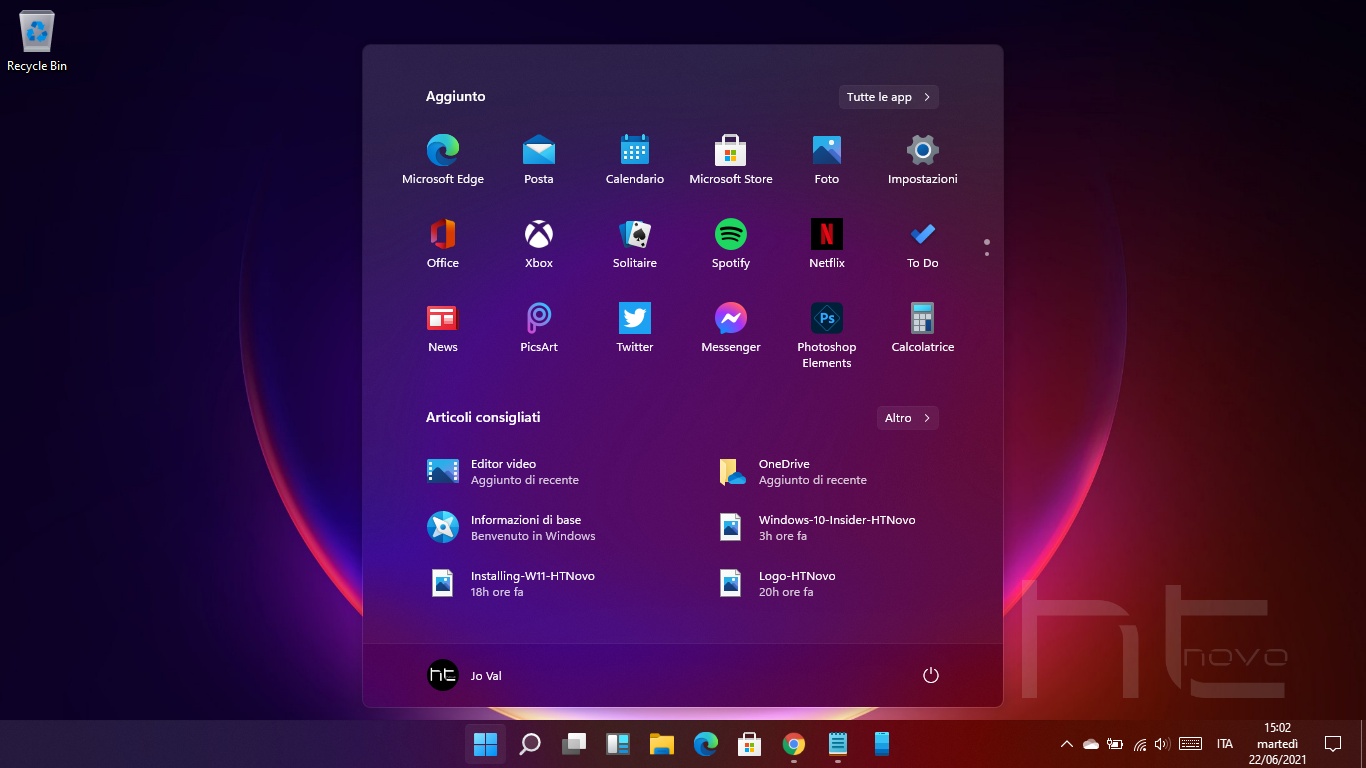This screenshot has width=1366, height=768.
Task: Launch Google Chrome from the taskbar
Action: coord(794,744)
